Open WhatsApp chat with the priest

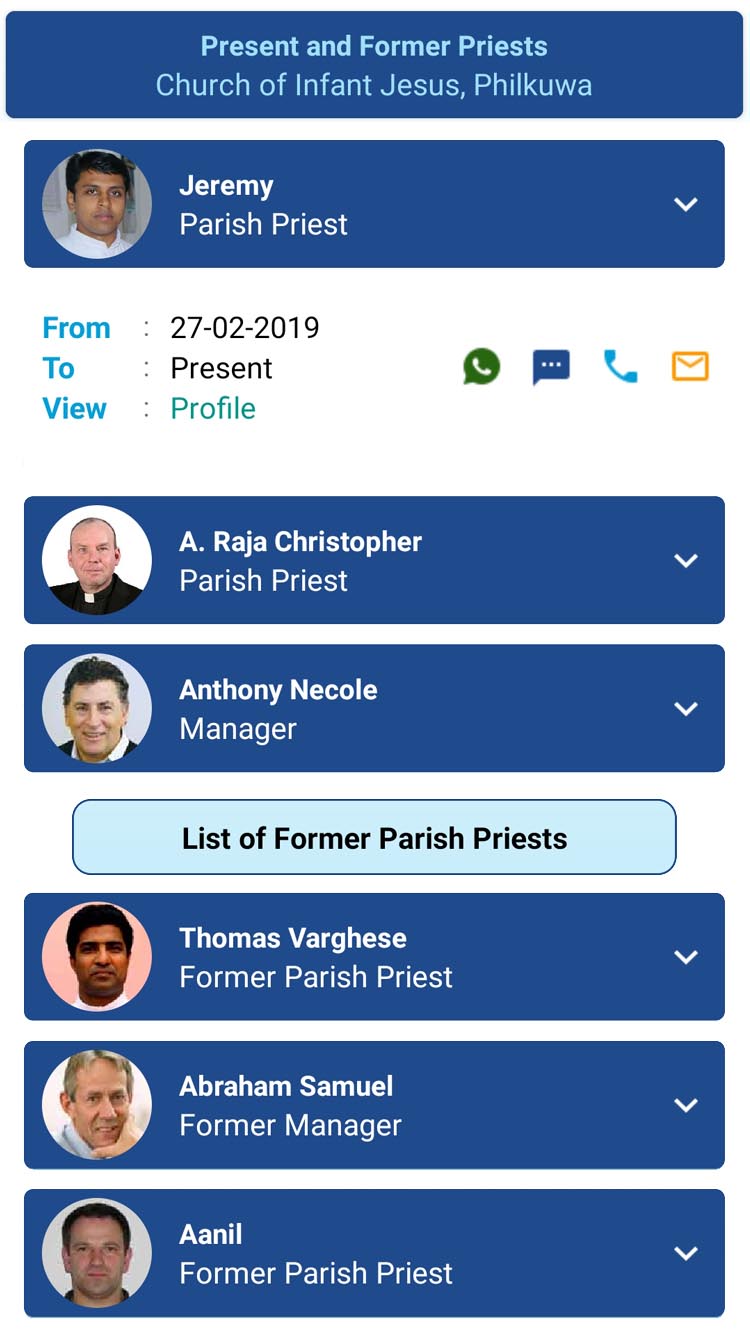coord(481,367)
